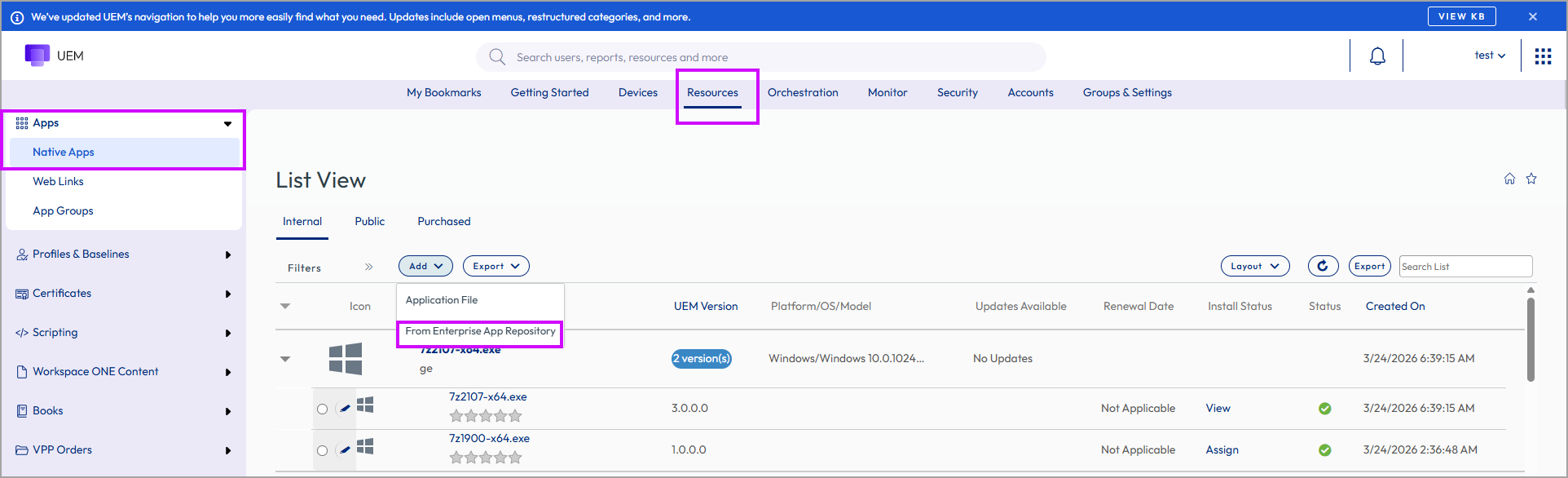Open Native Apps in sidebar
1568x478 pixels.
[x=125, y=153]
